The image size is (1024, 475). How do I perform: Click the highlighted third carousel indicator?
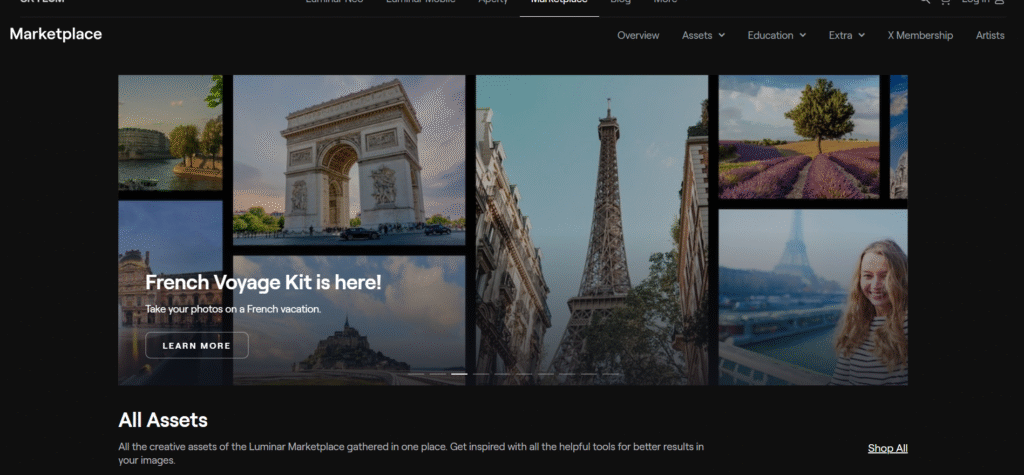click(459, 374)
